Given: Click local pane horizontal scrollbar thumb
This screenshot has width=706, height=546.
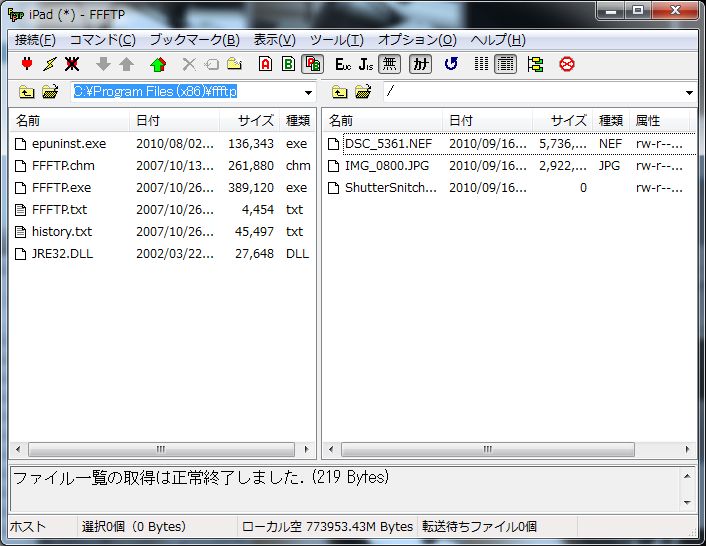Looking at the screenshot, I should pos(161,449).
